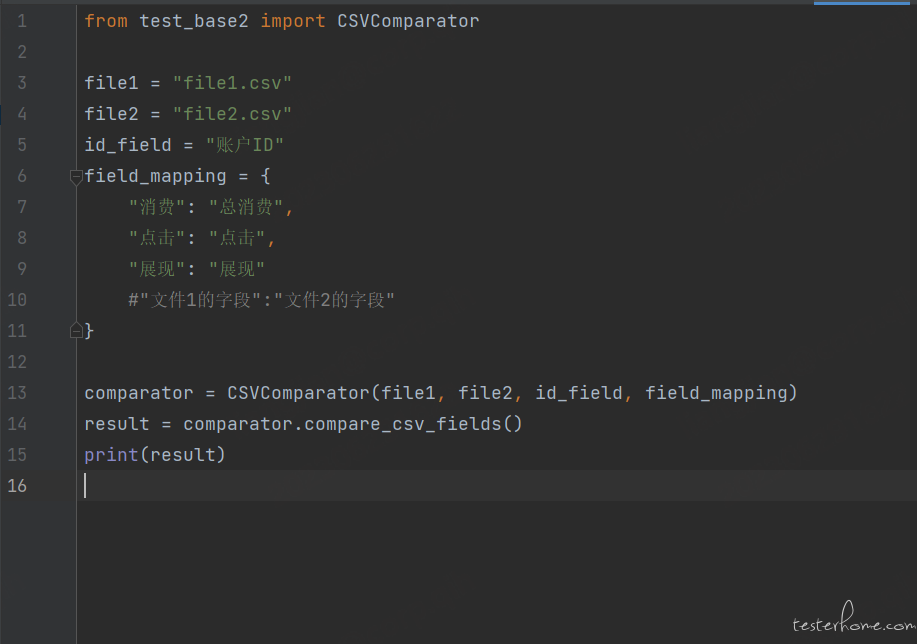917x644 pixels.
Task: Click the "总消费" mapping value
Action: (x=247, y=207)
